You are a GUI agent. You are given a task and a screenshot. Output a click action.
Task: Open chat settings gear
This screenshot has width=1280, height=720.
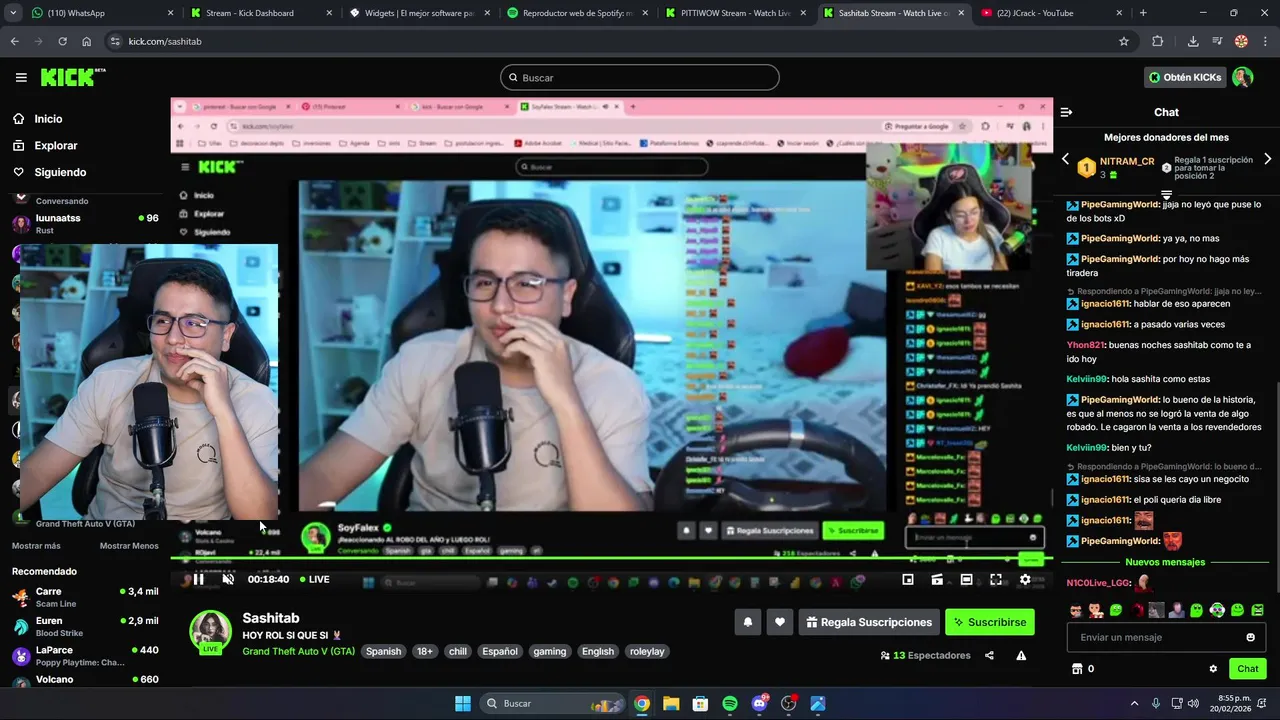[x=1213, y=669]
